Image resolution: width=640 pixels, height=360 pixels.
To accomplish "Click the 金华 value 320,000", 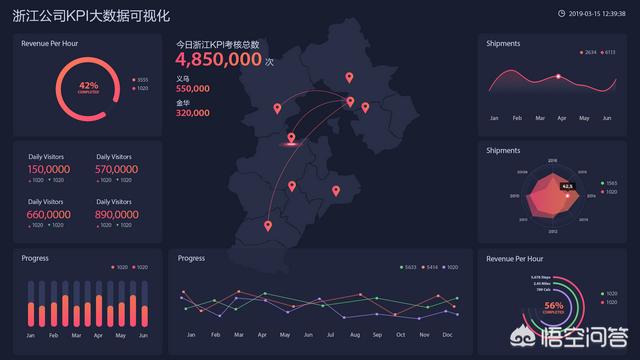I will [x=193, y=113].
